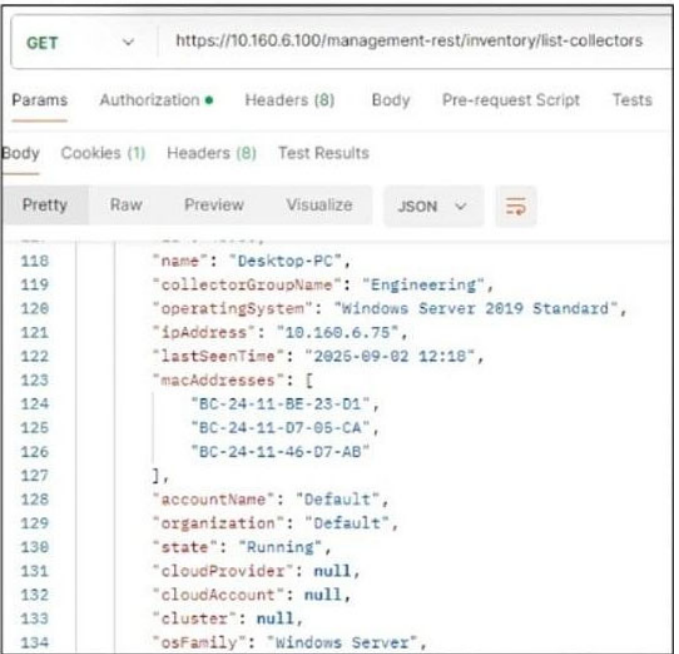Switch to Visualize view

click(319, 205)
